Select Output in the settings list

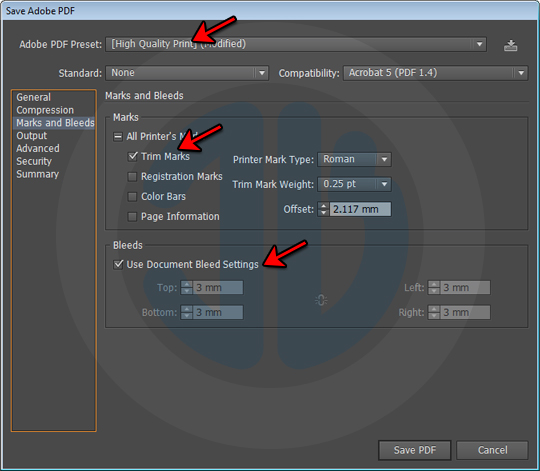[x=31, y=136]
